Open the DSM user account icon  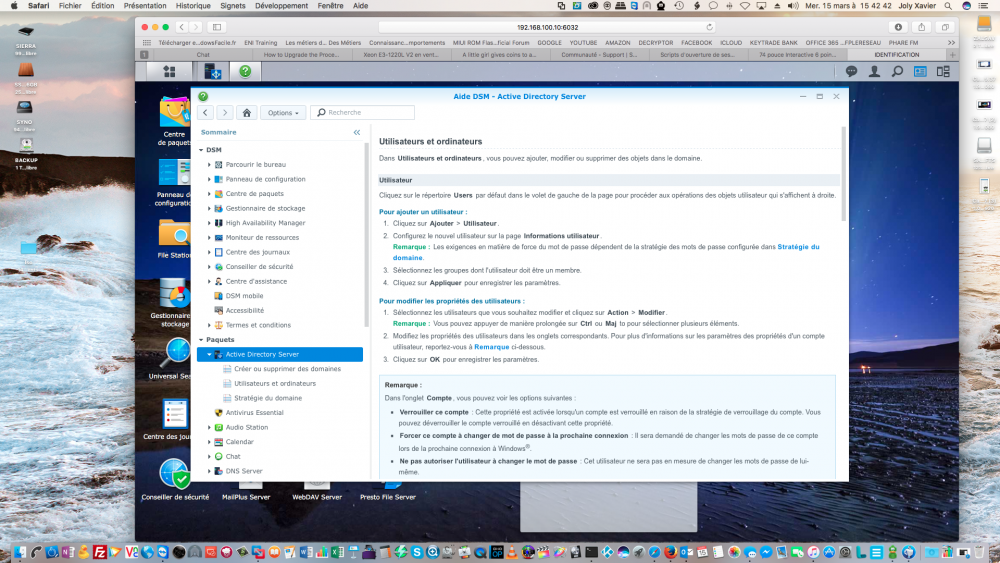[874, 71]
